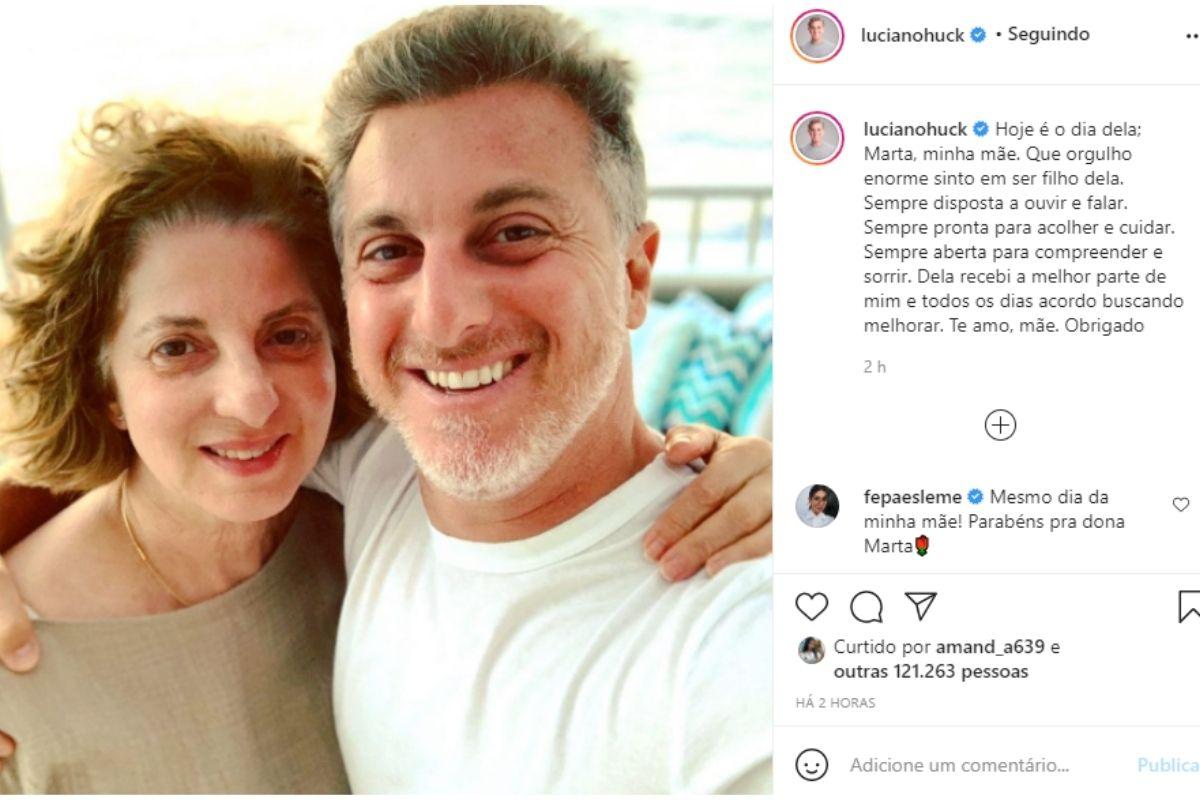This screenshot has width=1200, height=800.
Task: Open the emoji picker smiley icon
Action: coord(812,765)
